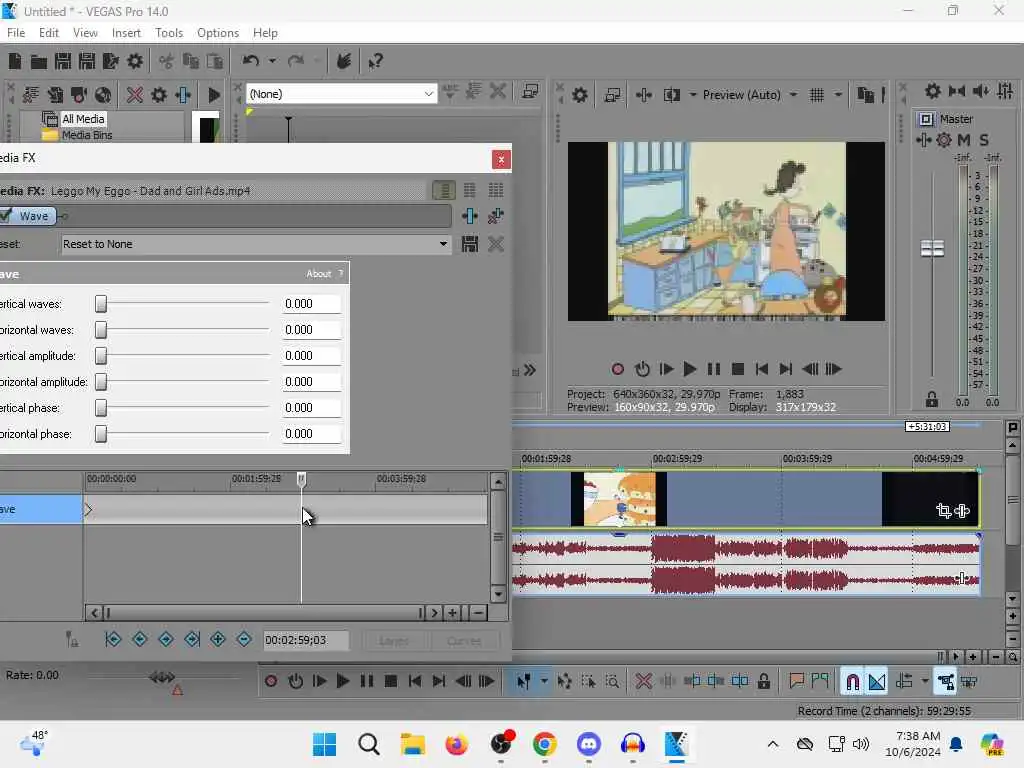Save the Wave preset
This screenshot has width=1024, height=768.
pos(470,244)
